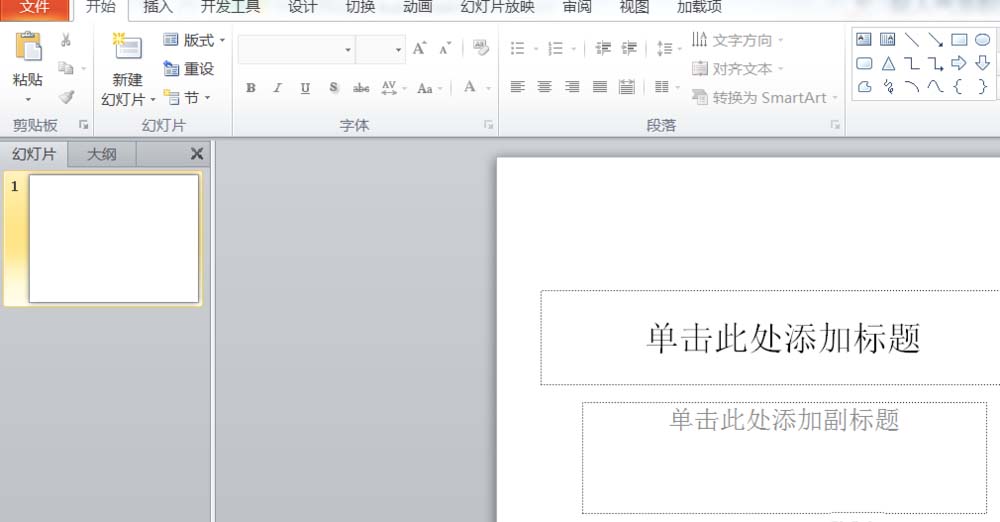Open the 文件 file tab

[x=34, y=8]
